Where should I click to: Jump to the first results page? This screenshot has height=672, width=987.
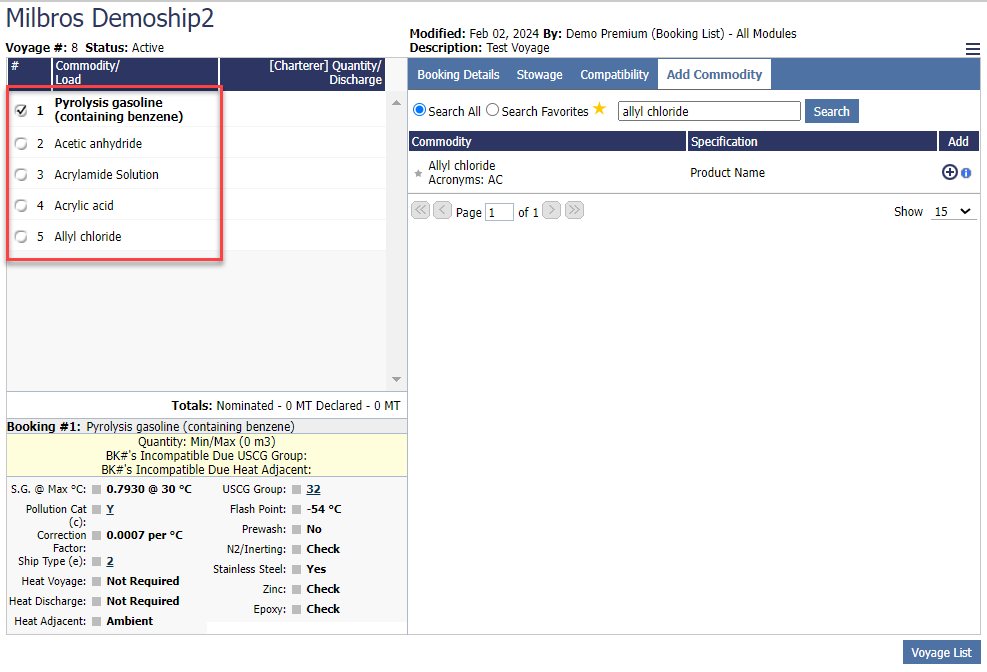[x=420, y=211]
